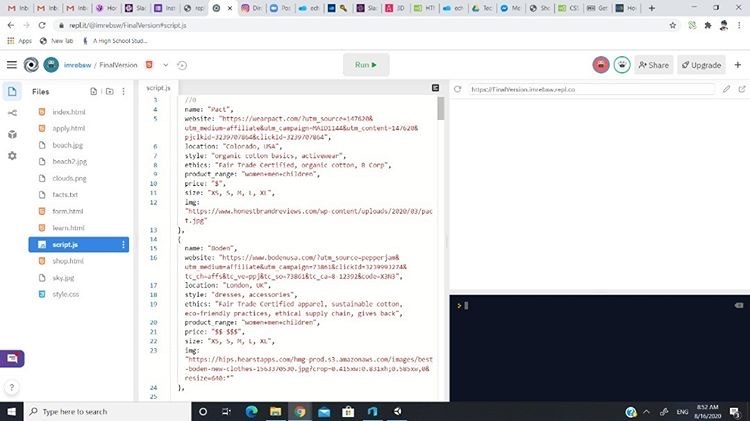
Task: Open Packages cube icon in sidebar
Action: 12,134
